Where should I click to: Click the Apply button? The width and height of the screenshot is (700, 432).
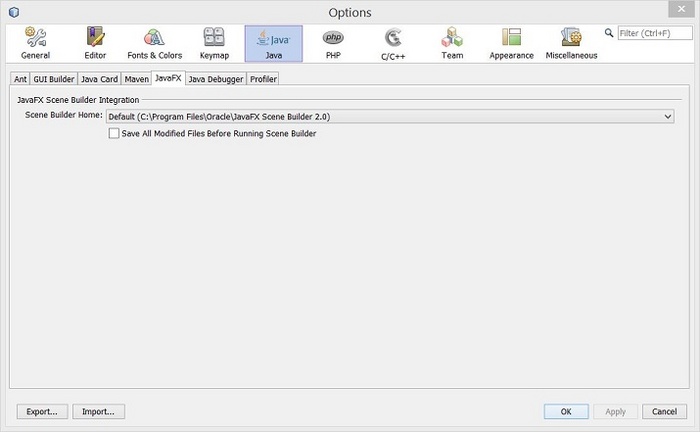pyautogui.click(x=615, y=411)
